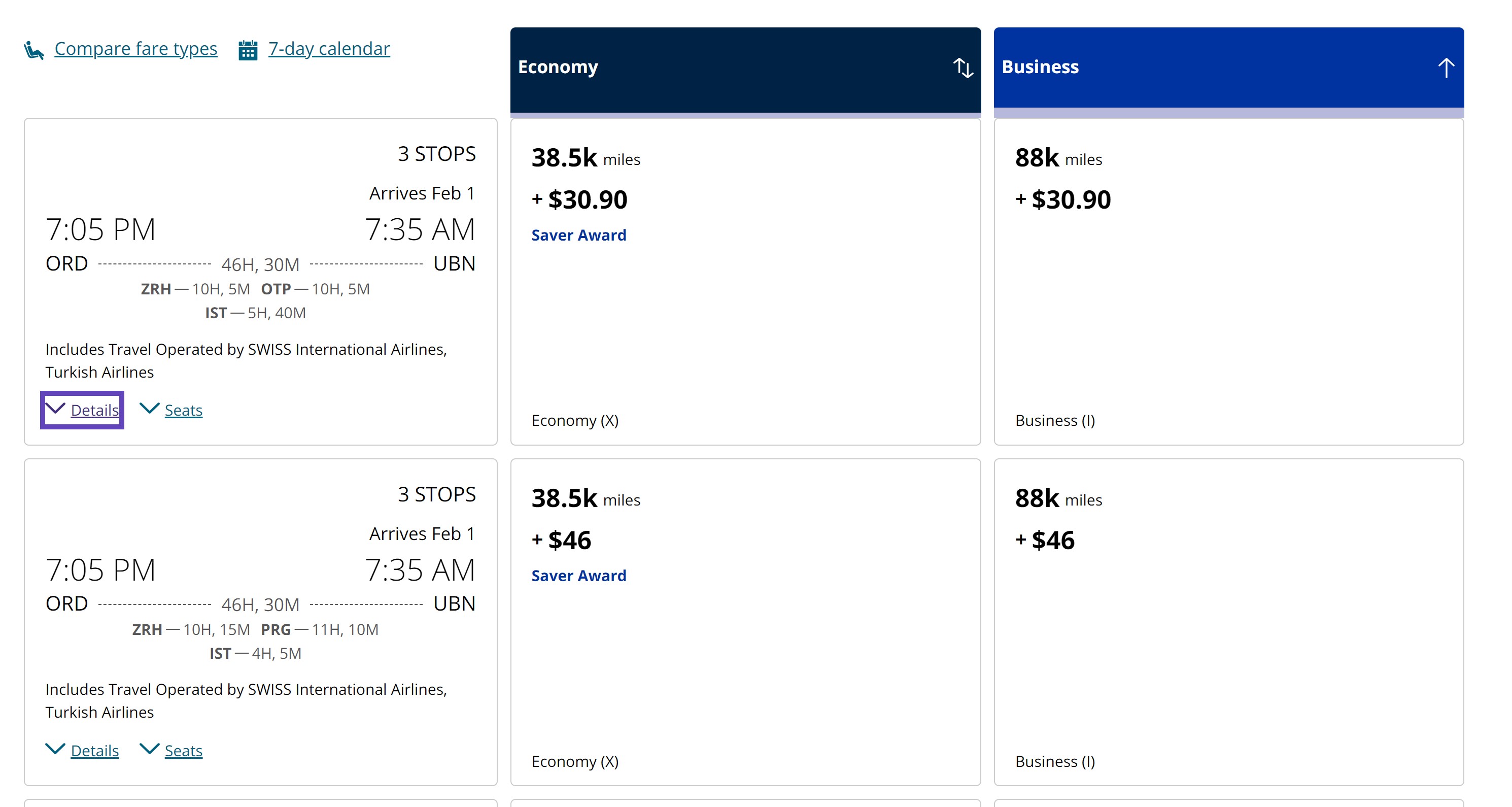1512x807 pixels.
Task: Click the sort arrows icon in Economy header
Action: 963,68
